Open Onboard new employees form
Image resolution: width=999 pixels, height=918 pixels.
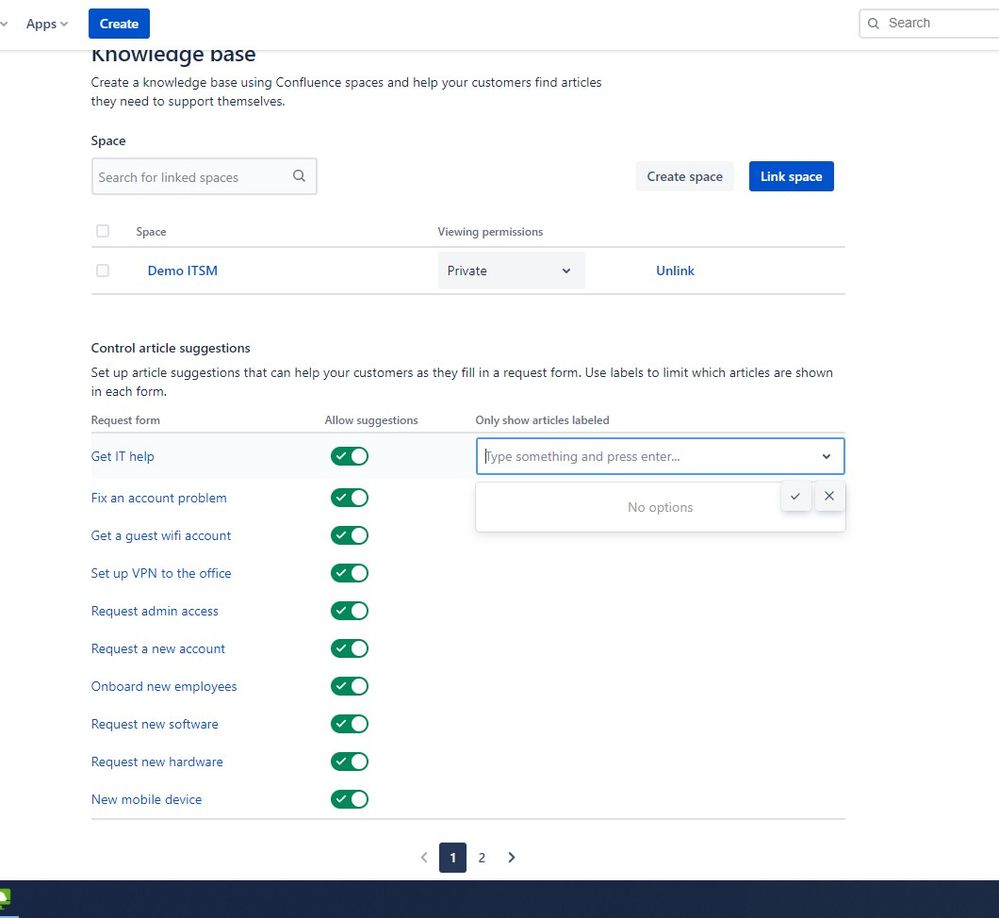coord(164,686)
